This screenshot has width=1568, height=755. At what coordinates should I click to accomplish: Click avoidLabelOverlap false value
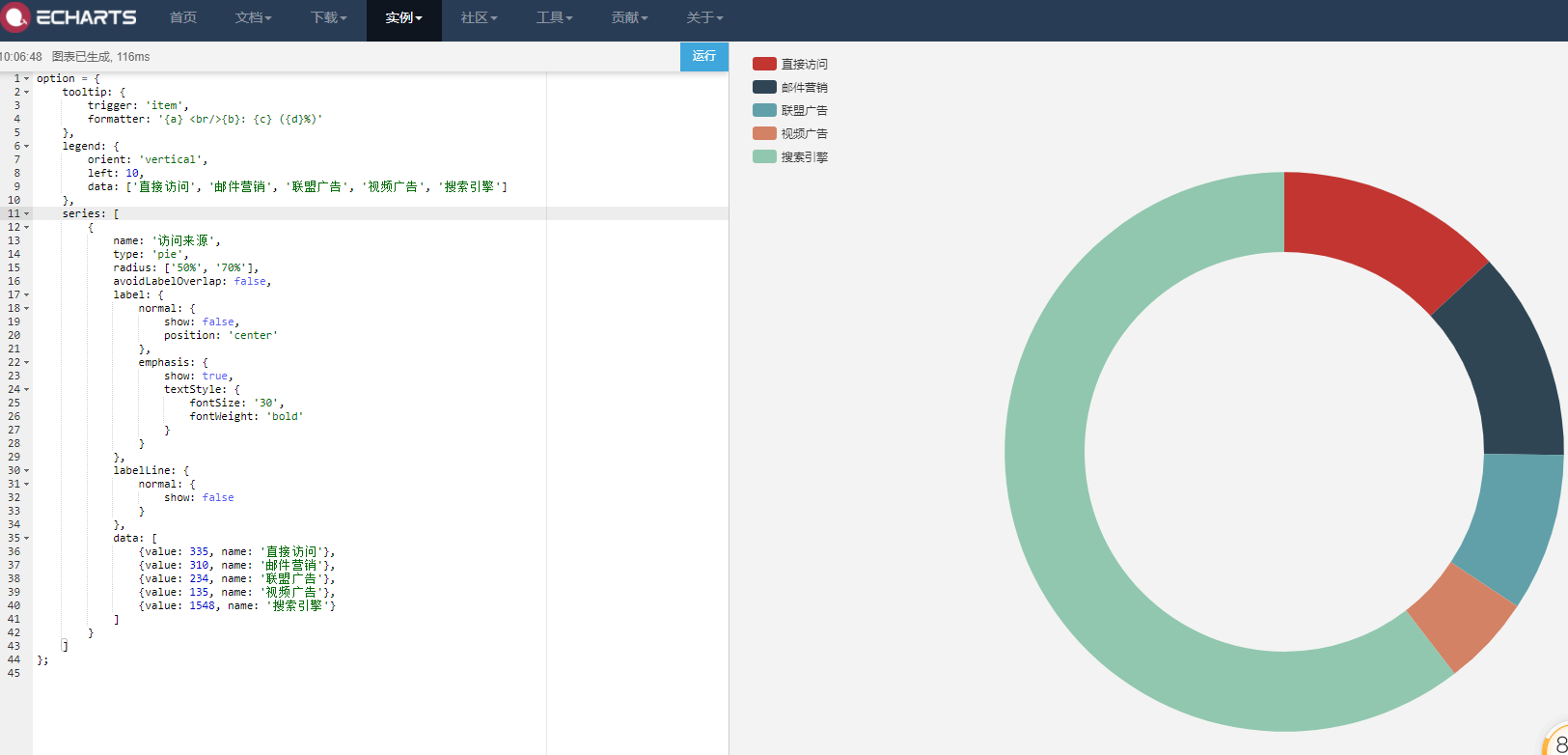pyautogui.click(x=249, y=282)
